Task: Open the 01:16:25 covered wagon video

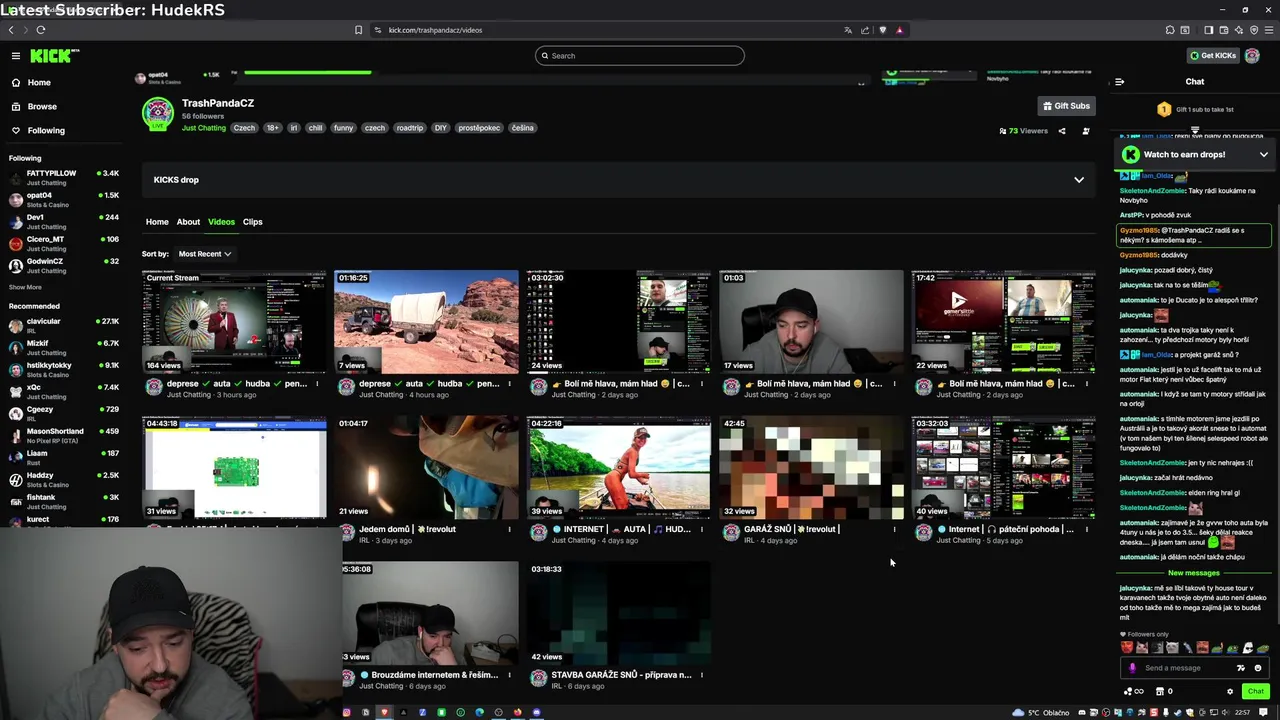Action: coord(426,321)
